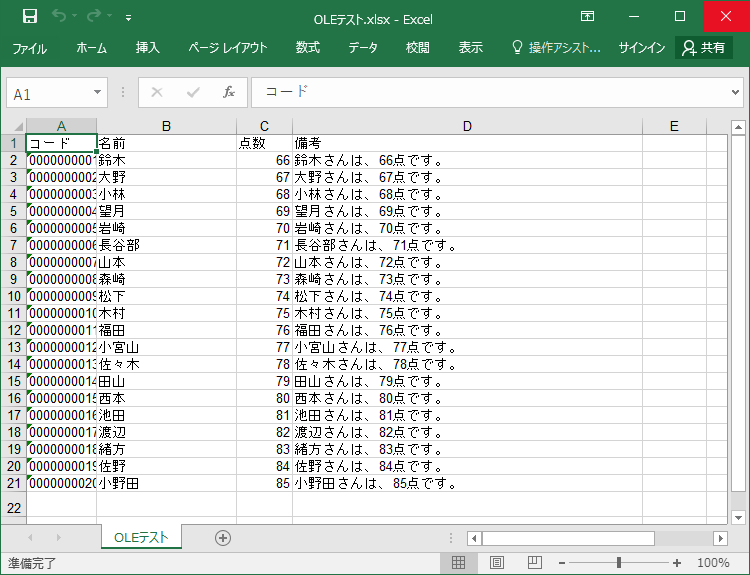Select row 12 header
Screen dimensions: 750x575
[x=14, y=330]
